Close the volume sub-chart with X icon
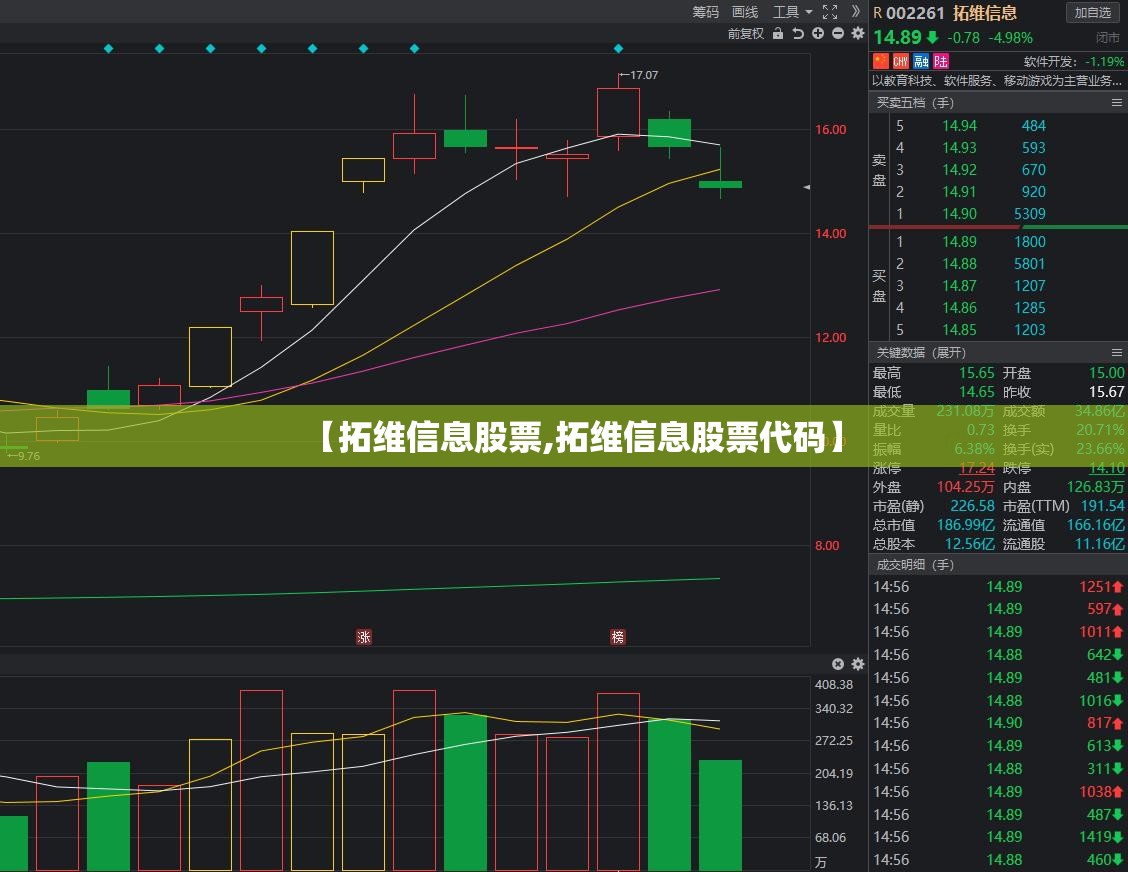1128x872 pixels. tap(838, 664)
